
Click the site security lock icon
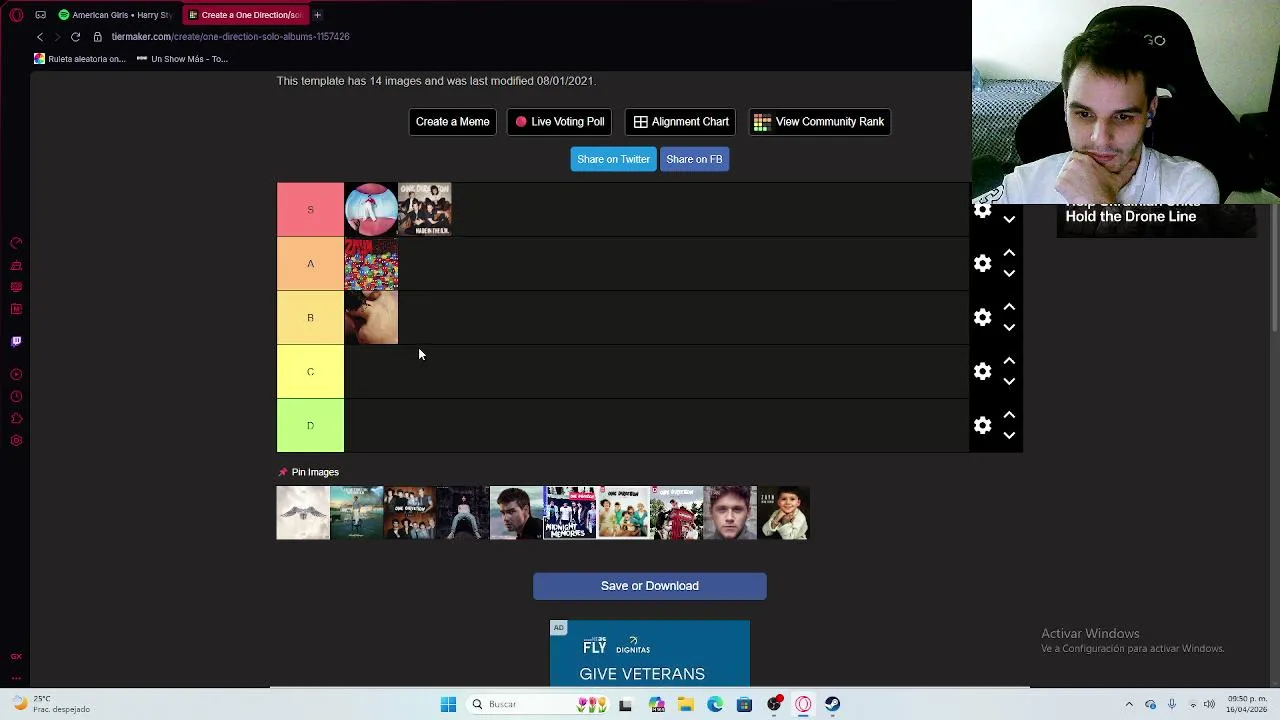pyautogui.click(x=97, y=37)
